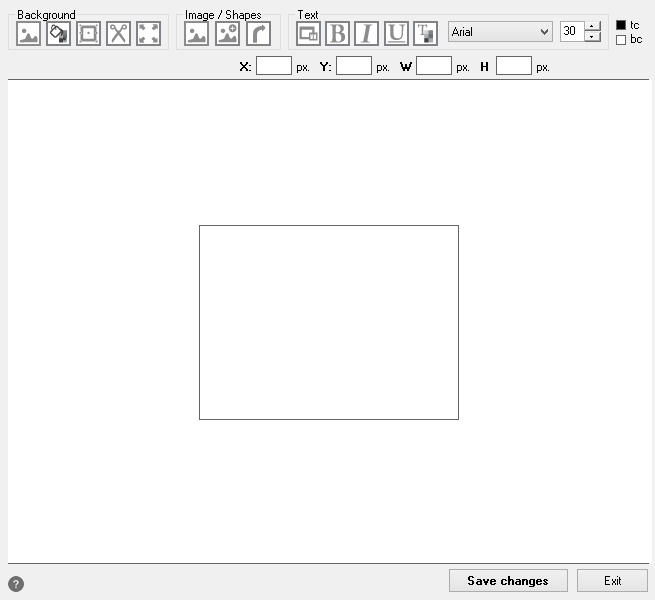Decrease font size with down arrow
This screenshot has height=600, width=655.
(593, 37)
